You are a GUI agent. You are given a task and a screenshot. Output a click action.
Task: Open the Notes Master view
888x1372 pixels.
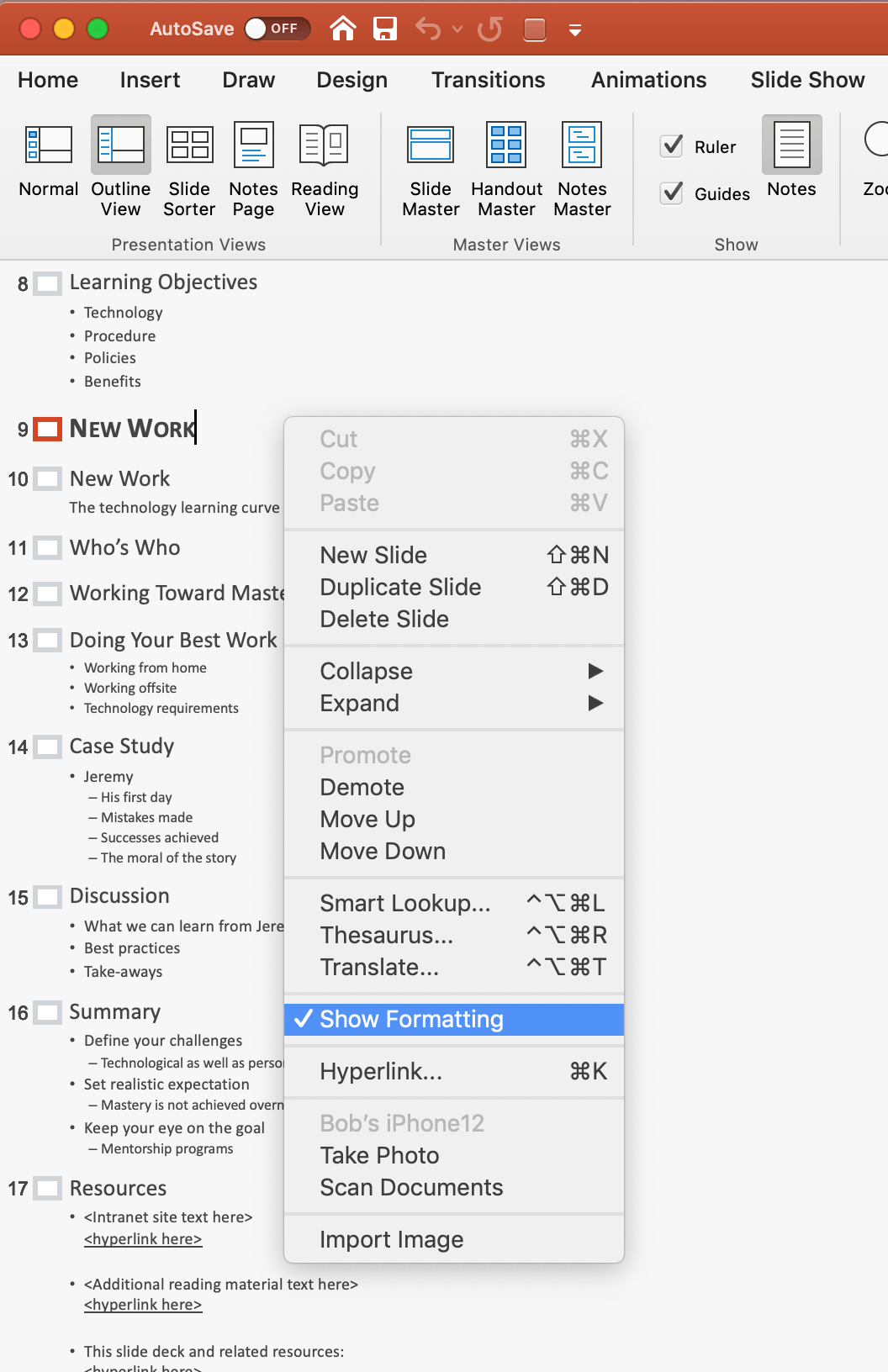(582, 168)
